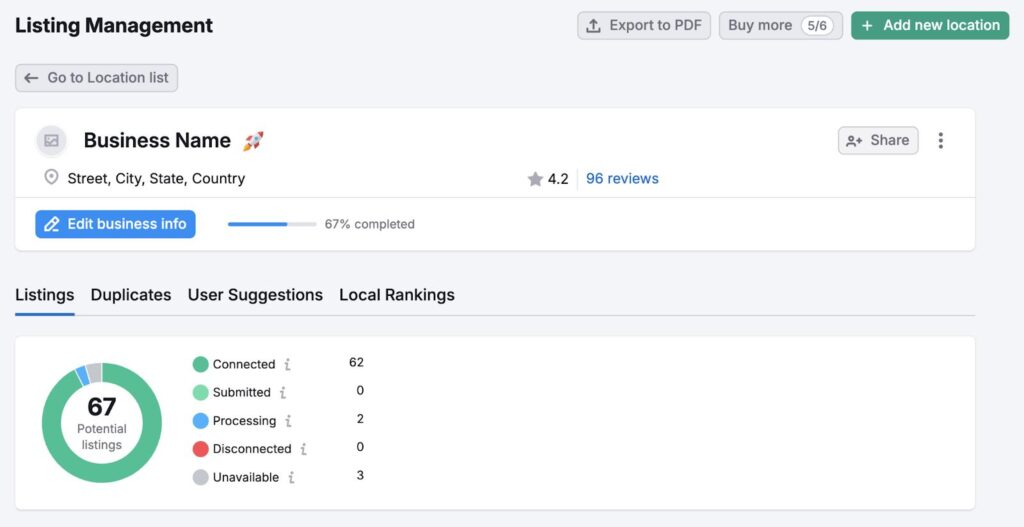Viewport: 1024px width, 527px height.
Task: Select the Local Rankings tab
Action: click(396, 295)
